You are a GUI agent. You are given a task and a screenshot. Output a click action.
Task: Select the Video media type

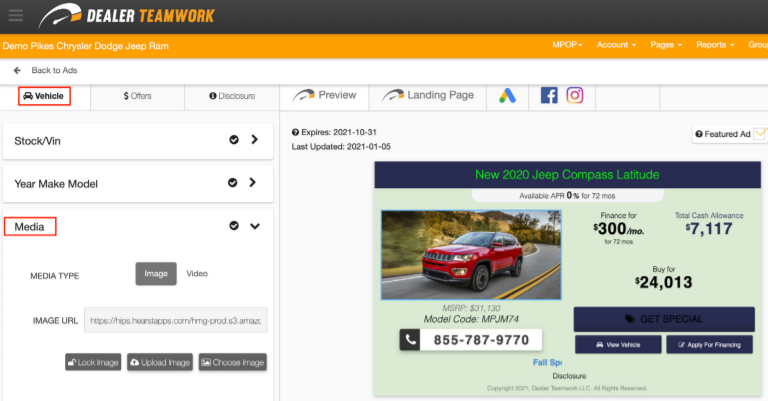(197, 274)
